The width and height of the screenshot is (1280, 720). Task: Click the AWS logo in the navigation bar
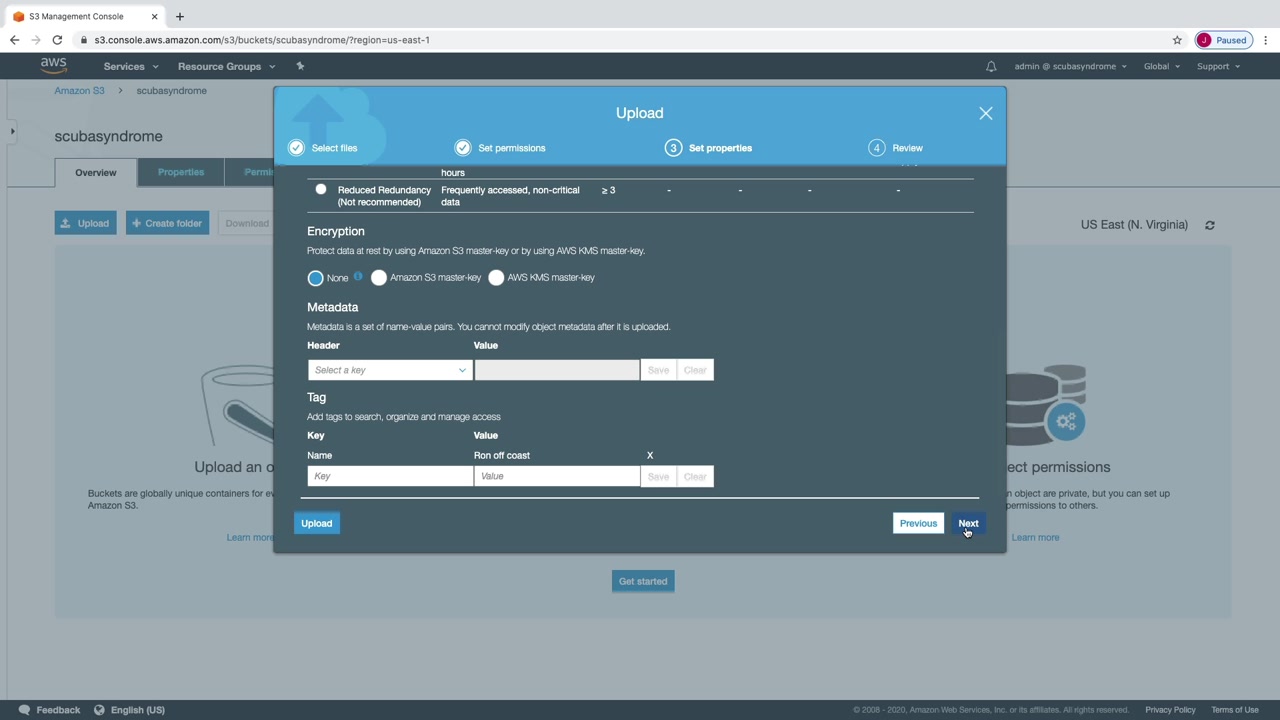(53, 66)
